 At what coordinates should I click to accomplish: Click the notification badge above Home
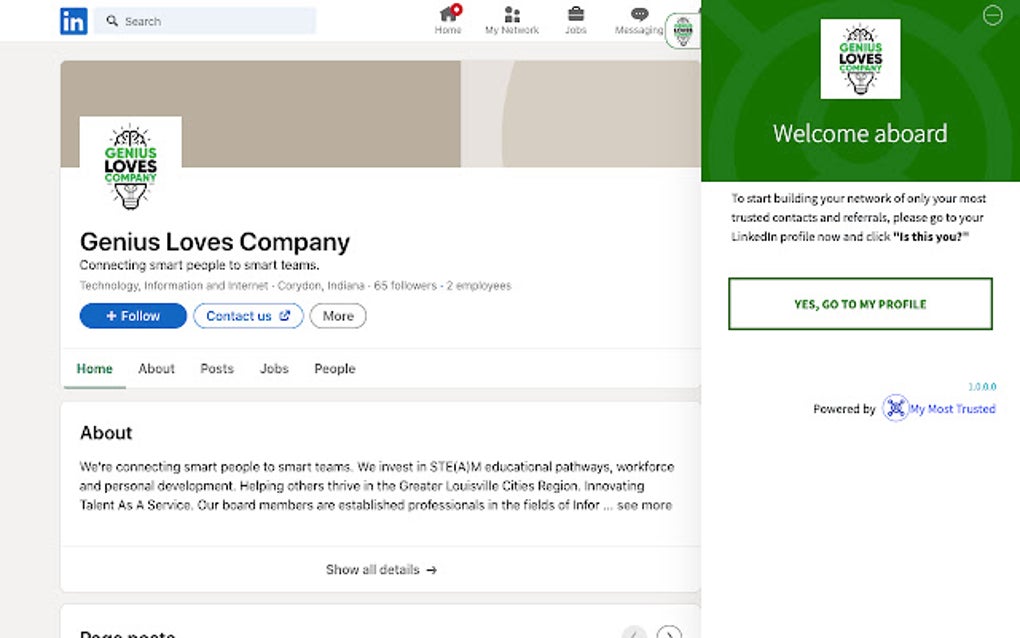(456, 7)
